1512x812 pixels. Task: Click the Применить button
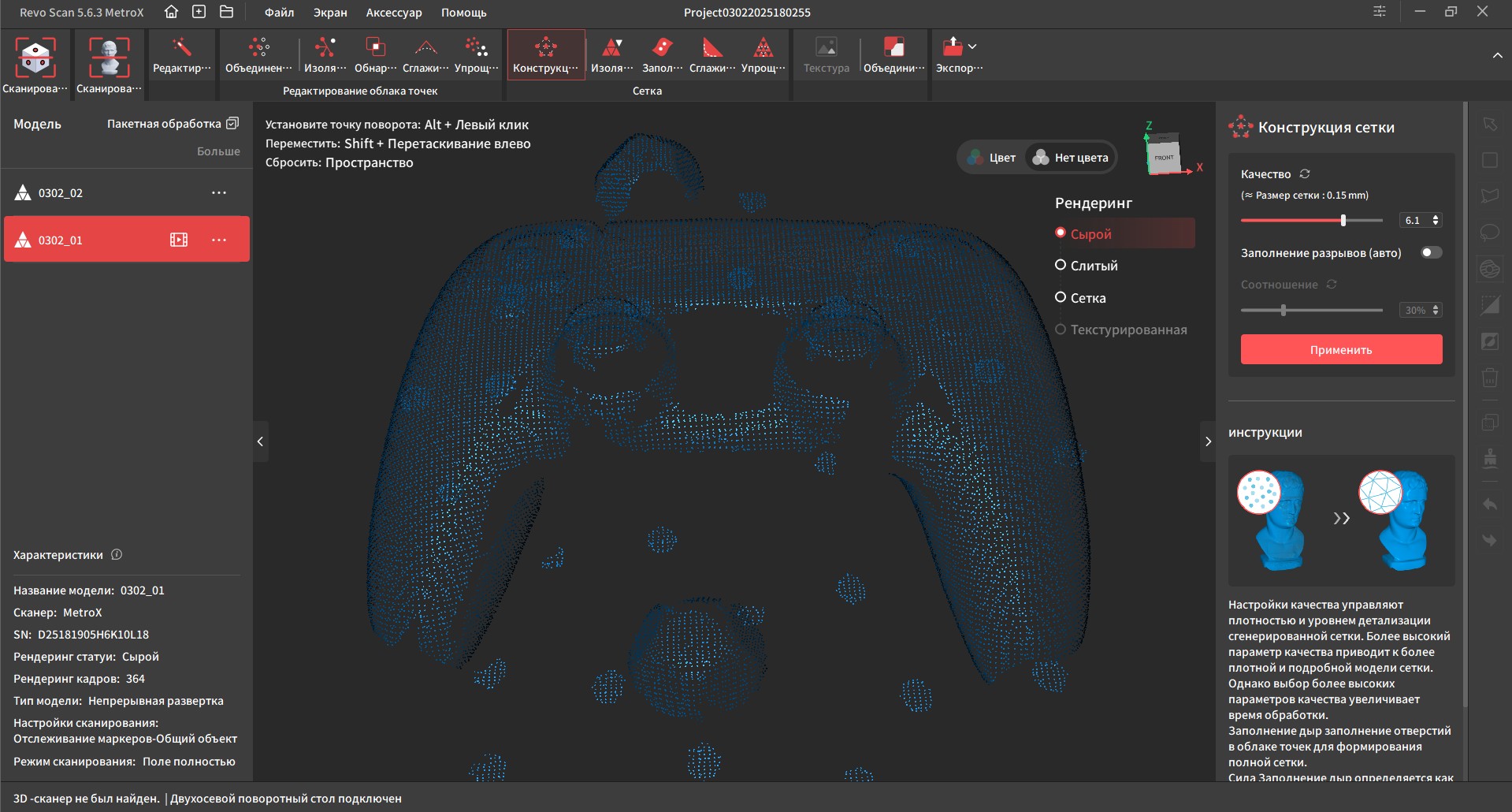pos(1341,349)
